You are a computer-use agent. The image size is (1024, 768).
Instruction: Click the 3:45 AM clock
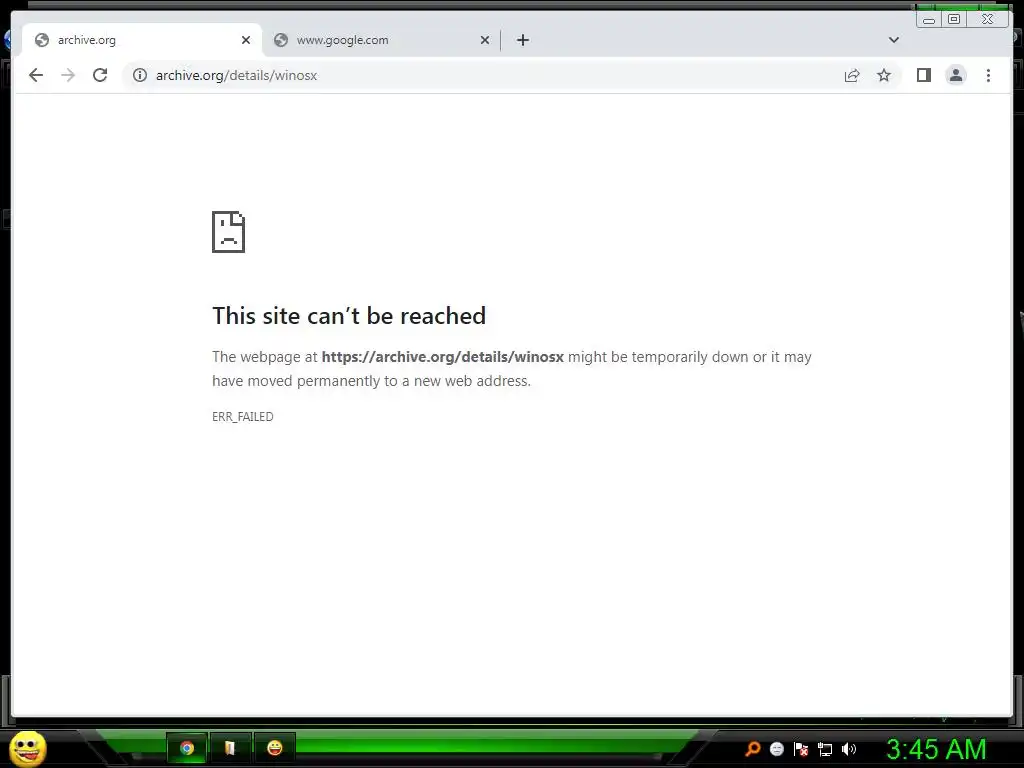tap(935, 749)
